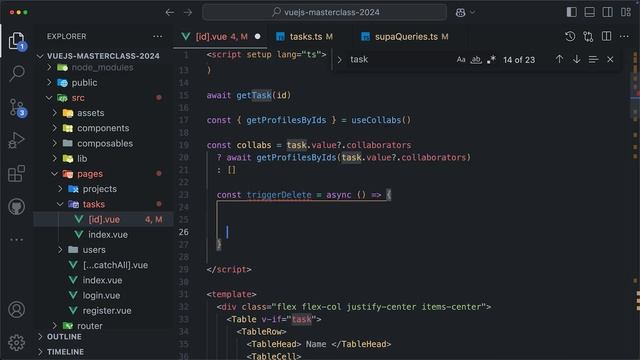Select [id].vue in the explorer tree

[x=104, y=219]
